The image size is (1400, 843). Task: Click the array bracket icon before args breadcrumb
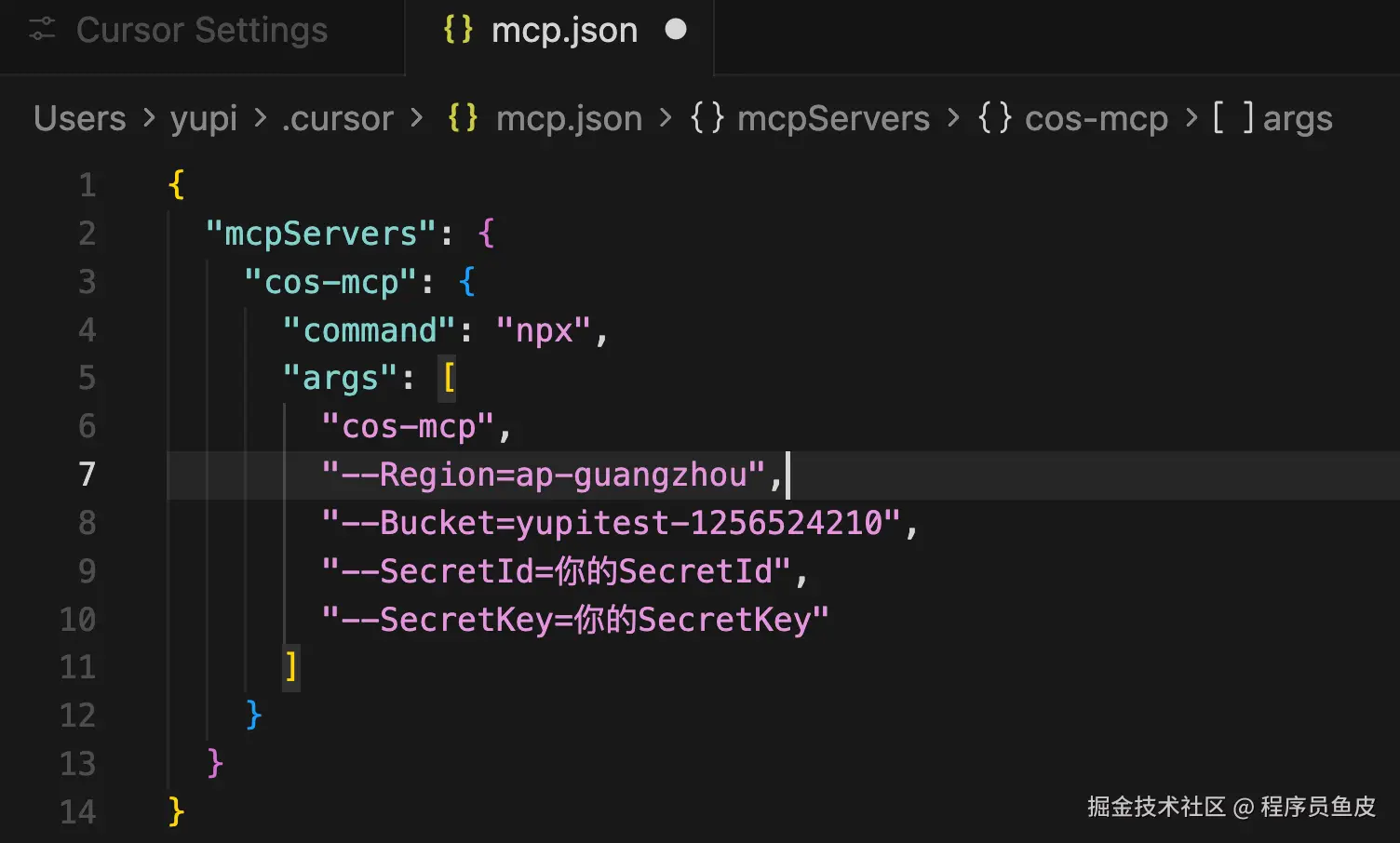(1232, 118)
